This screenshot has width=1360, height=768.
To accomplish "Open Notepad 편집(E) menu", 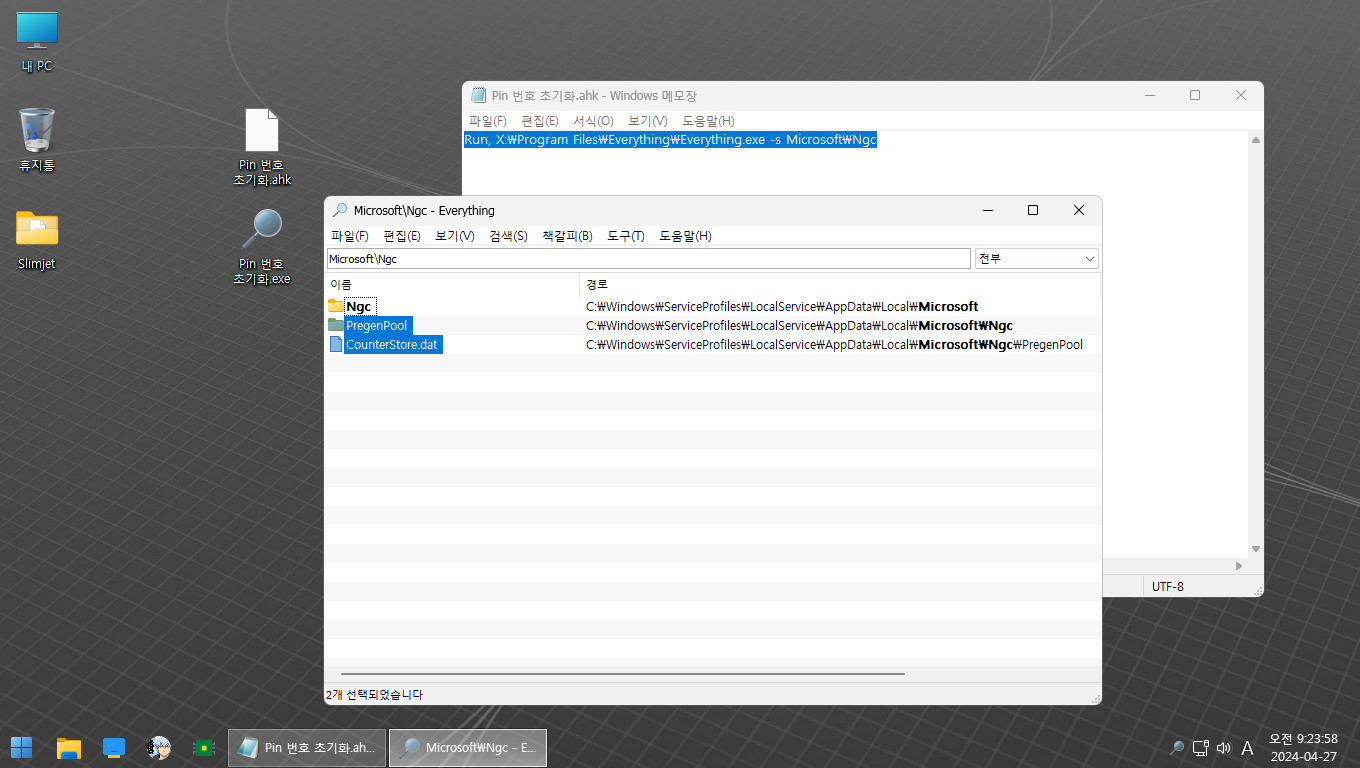I will click(x=540, y=120).
